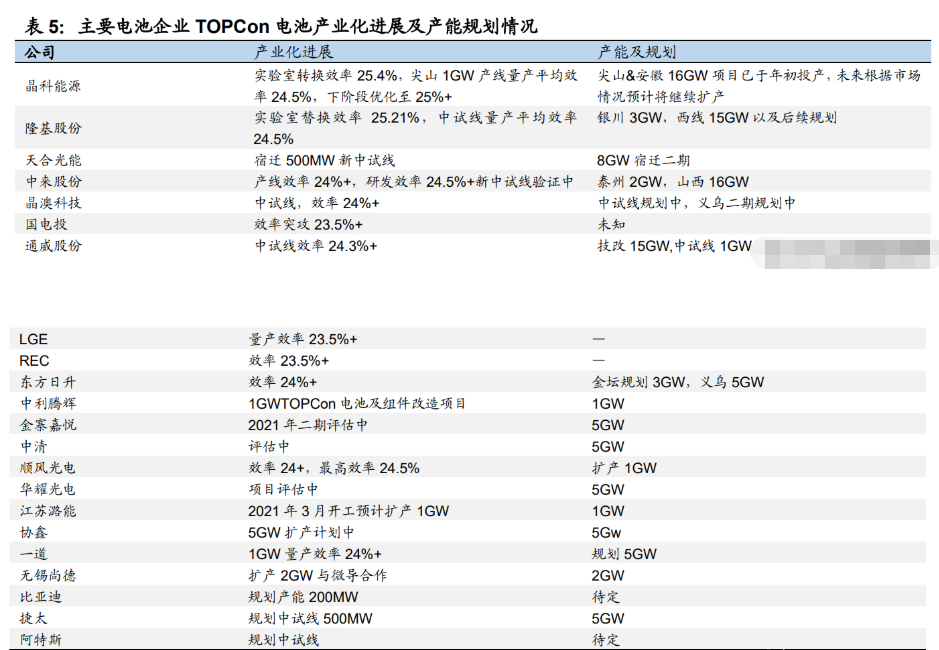Click '宿迁 500MW 新中试线' cell
Screen dimensions: 939x650
tap(324, 161)
